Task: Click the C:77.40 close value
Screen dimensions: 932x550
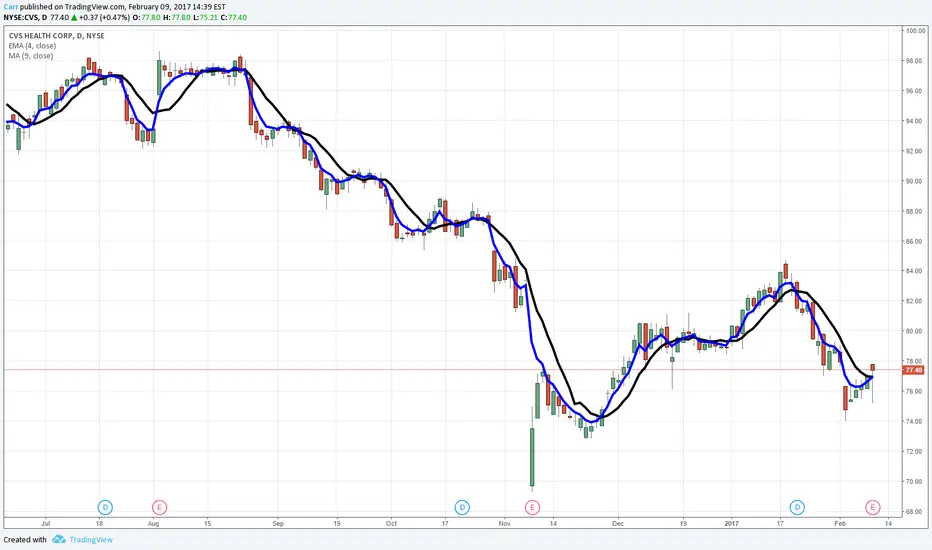Action: pyautogui.click(x=234, y=17)
